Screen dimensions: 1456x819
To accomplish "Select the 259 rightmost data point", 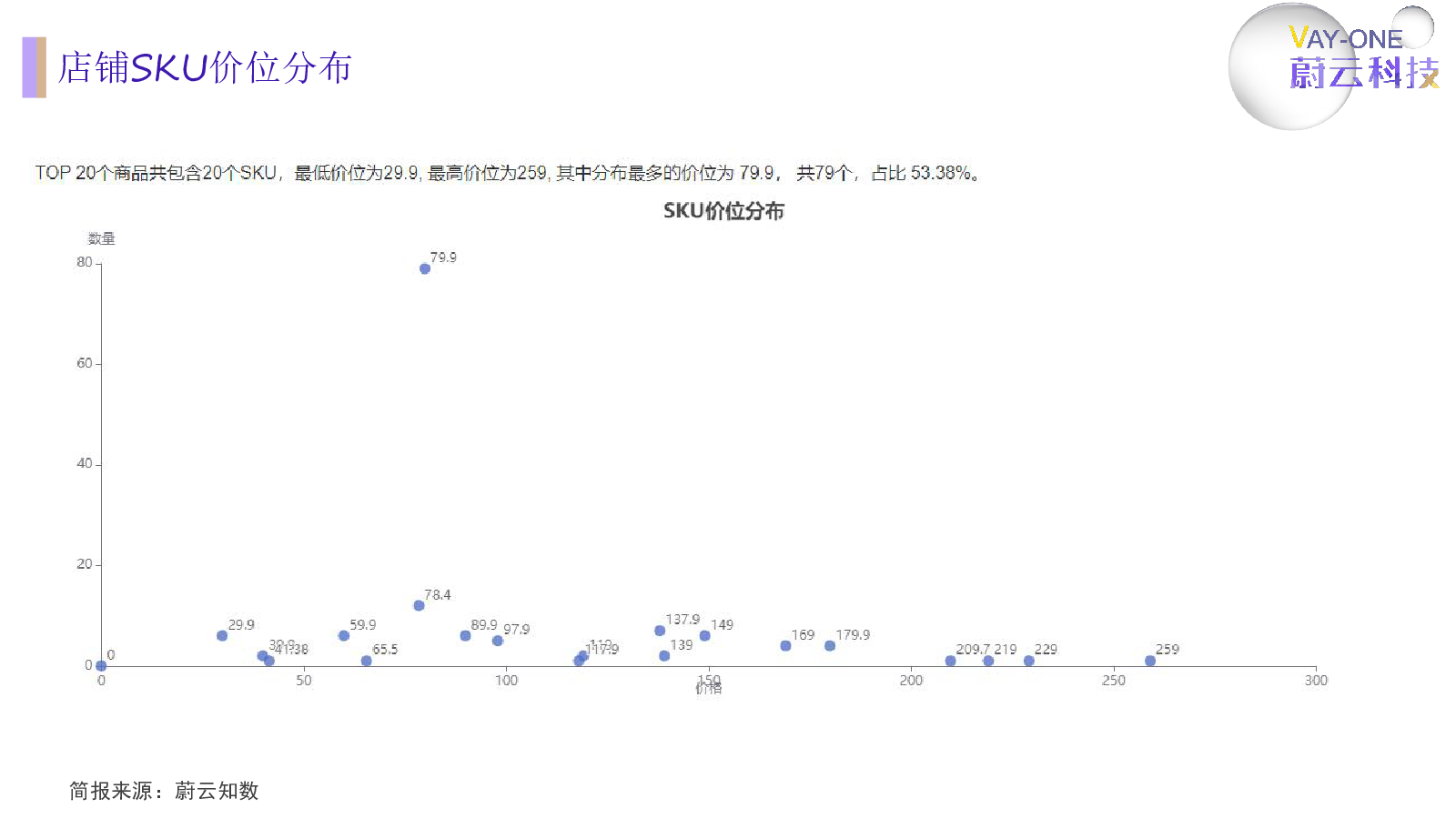I will tap(1149, 661).
